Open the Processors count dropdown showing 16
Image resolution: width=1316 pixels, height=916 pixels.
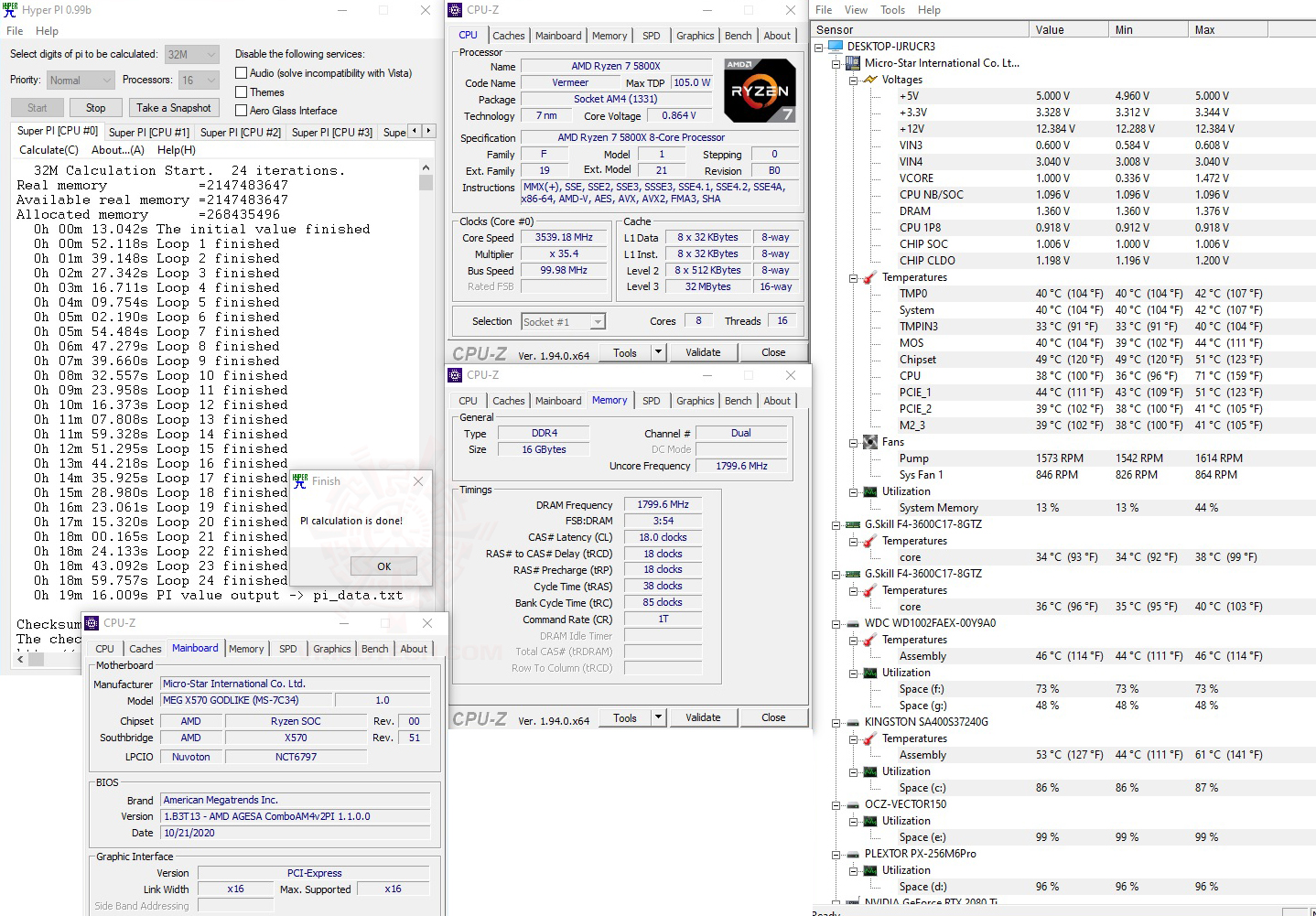pyautogui.click(x=199, y=81)
